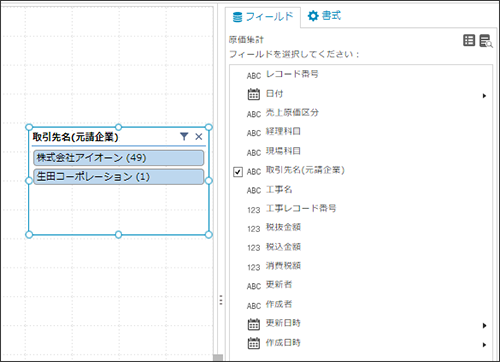Select the 現場科目 field
Viewport: 500px width, 362px height.
(x=283, y=151)
